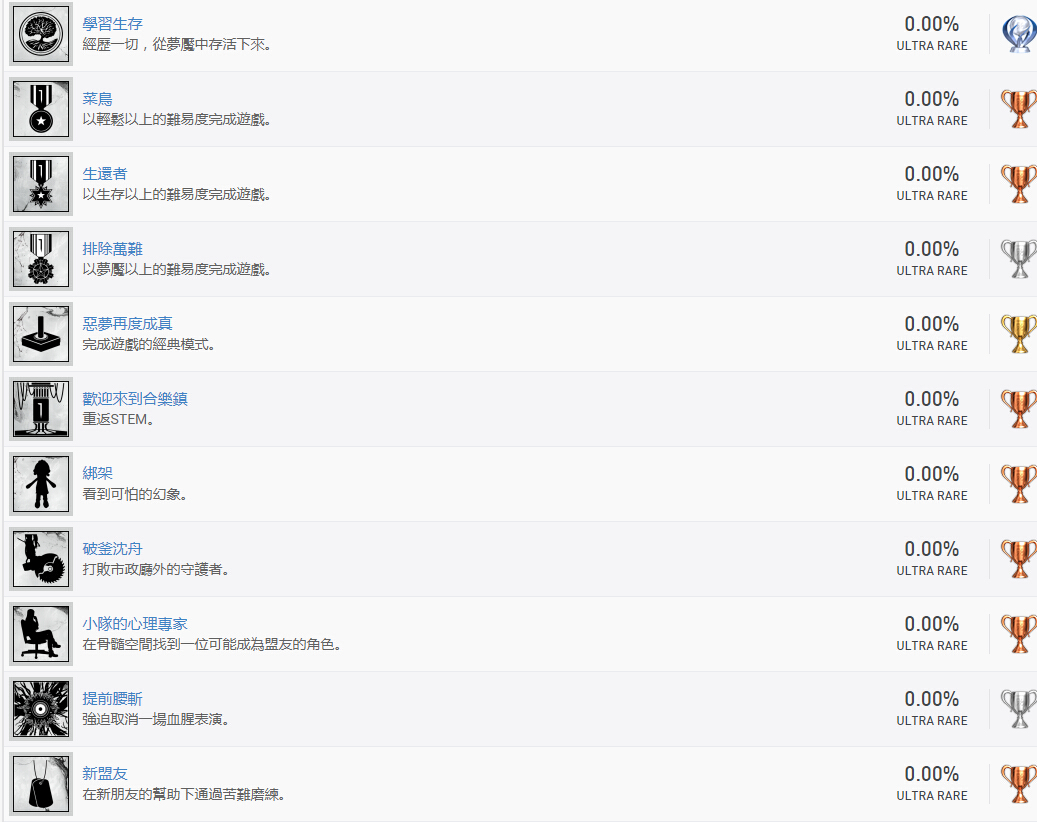Click the silver trophy icon in 排除萬難 row
Viewport: 1037px width, 822px height.
coord(1019,259)
